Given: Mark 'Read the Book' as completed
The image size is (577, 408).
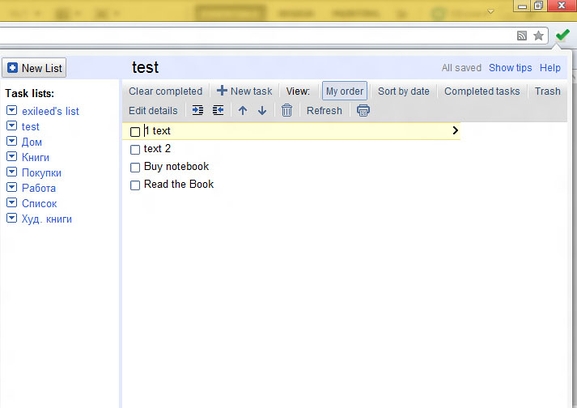Looking at the screenshot, I should pyautogui.click(x=135, y=185).
